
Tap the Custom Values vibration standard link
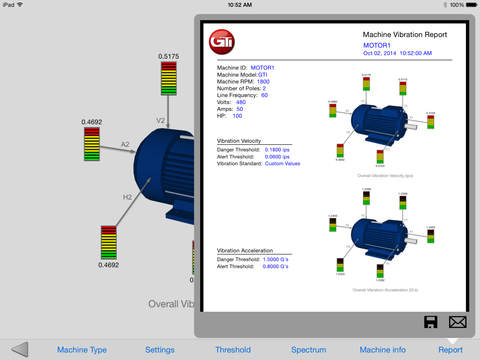click(282, 163)
